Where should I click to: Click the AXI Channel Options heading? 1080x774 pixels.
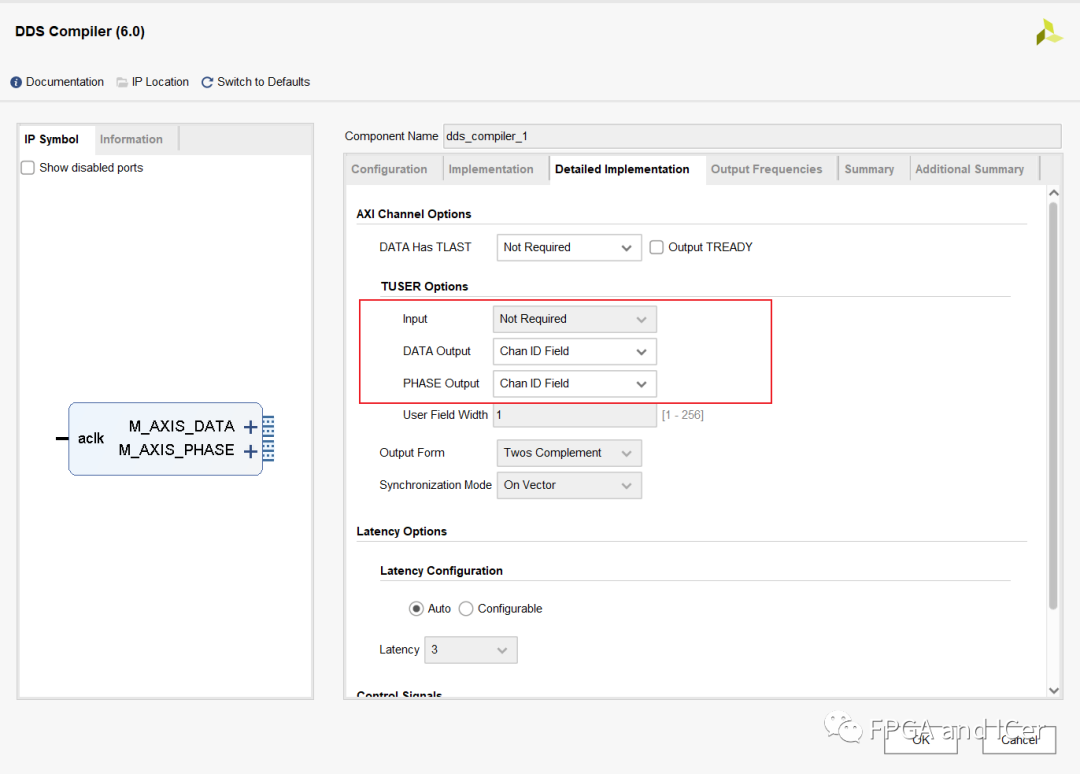click(x=414, y=214)
